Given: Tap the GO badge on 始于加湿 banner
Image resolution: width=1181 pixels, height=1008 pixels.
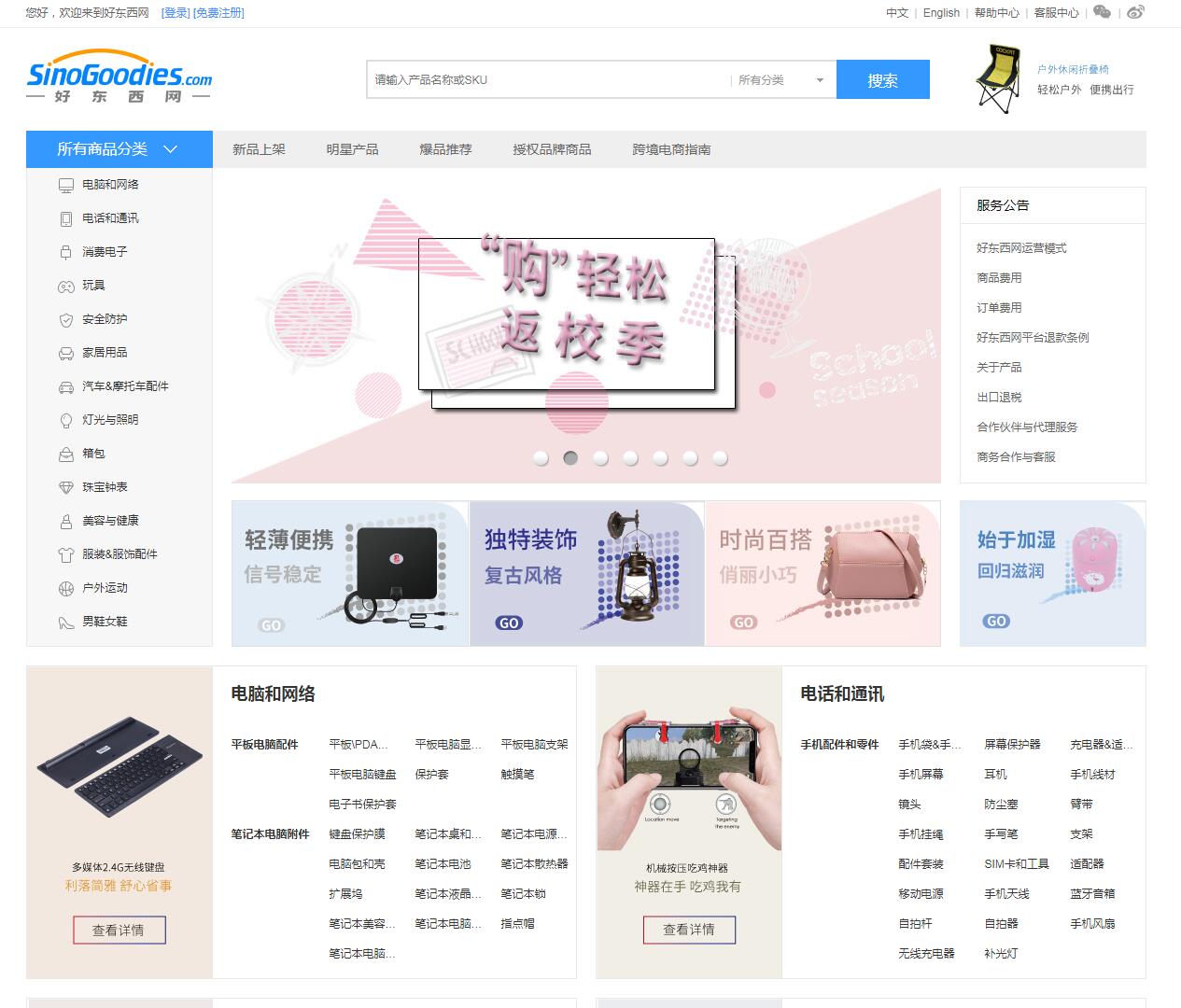Looking at the screenshot, I should tap(996, 621).
